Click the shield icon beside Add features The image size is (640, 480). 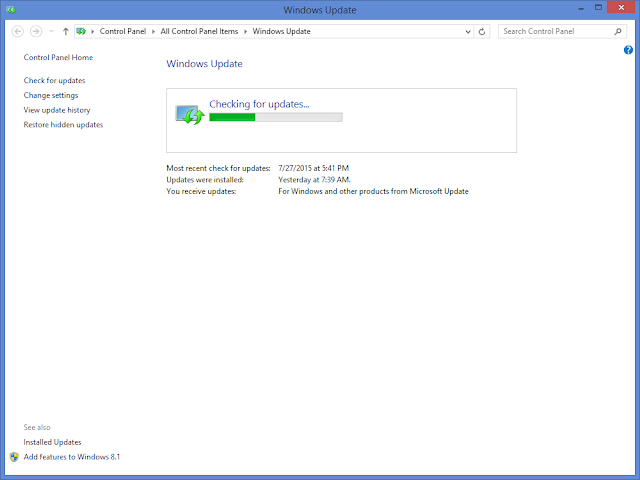click(14, 457)
